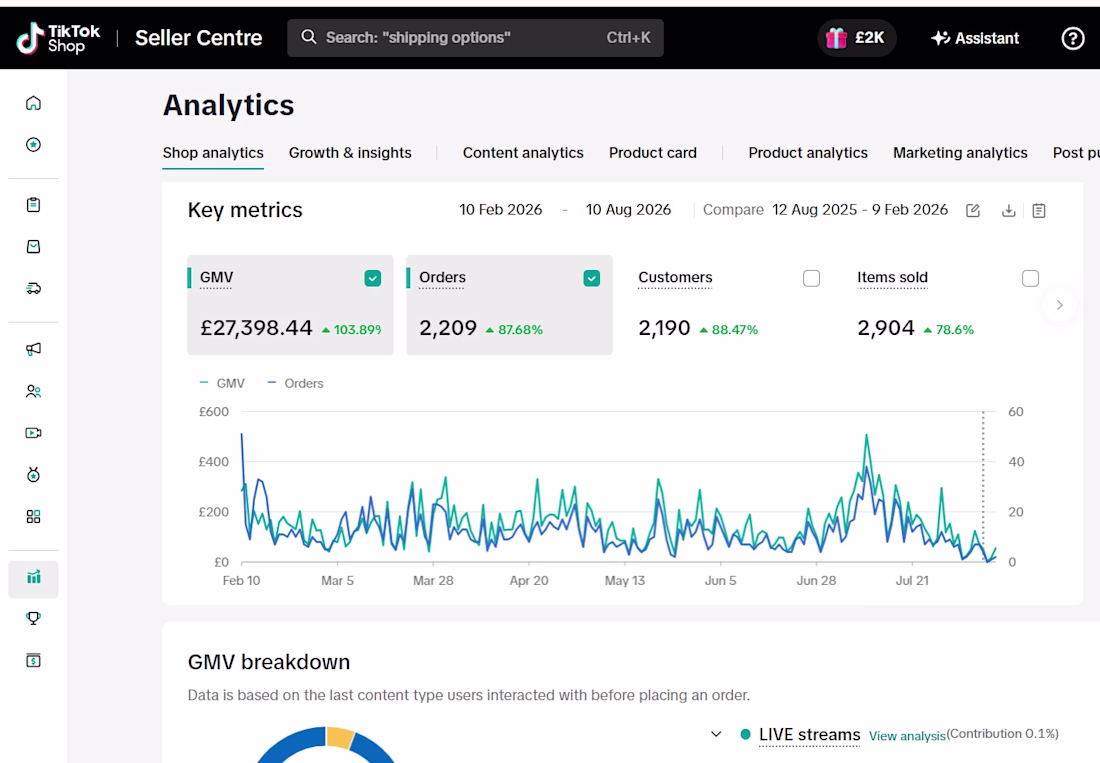Click the Contribution 0.1% text

coord(1002,734)
